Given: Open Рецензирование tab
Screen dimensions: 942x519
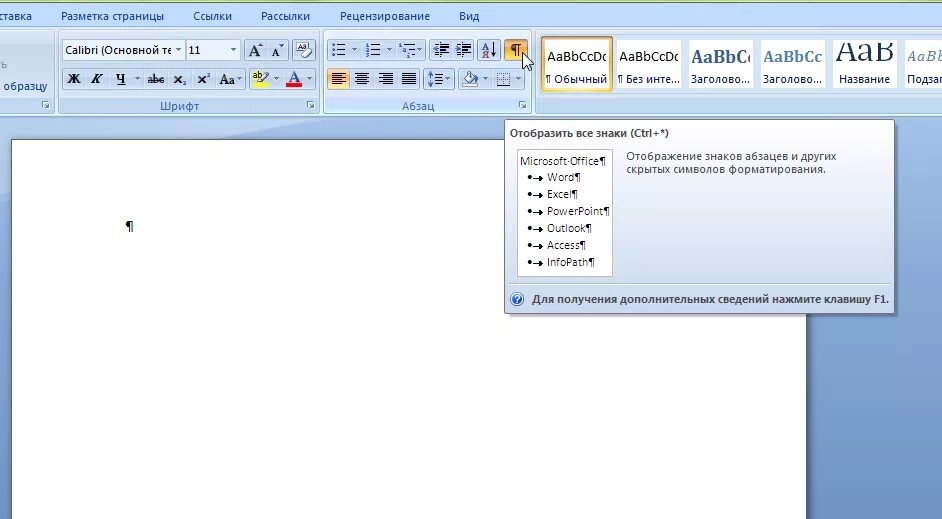Looking at the screenshot, I should click(385, 16).
